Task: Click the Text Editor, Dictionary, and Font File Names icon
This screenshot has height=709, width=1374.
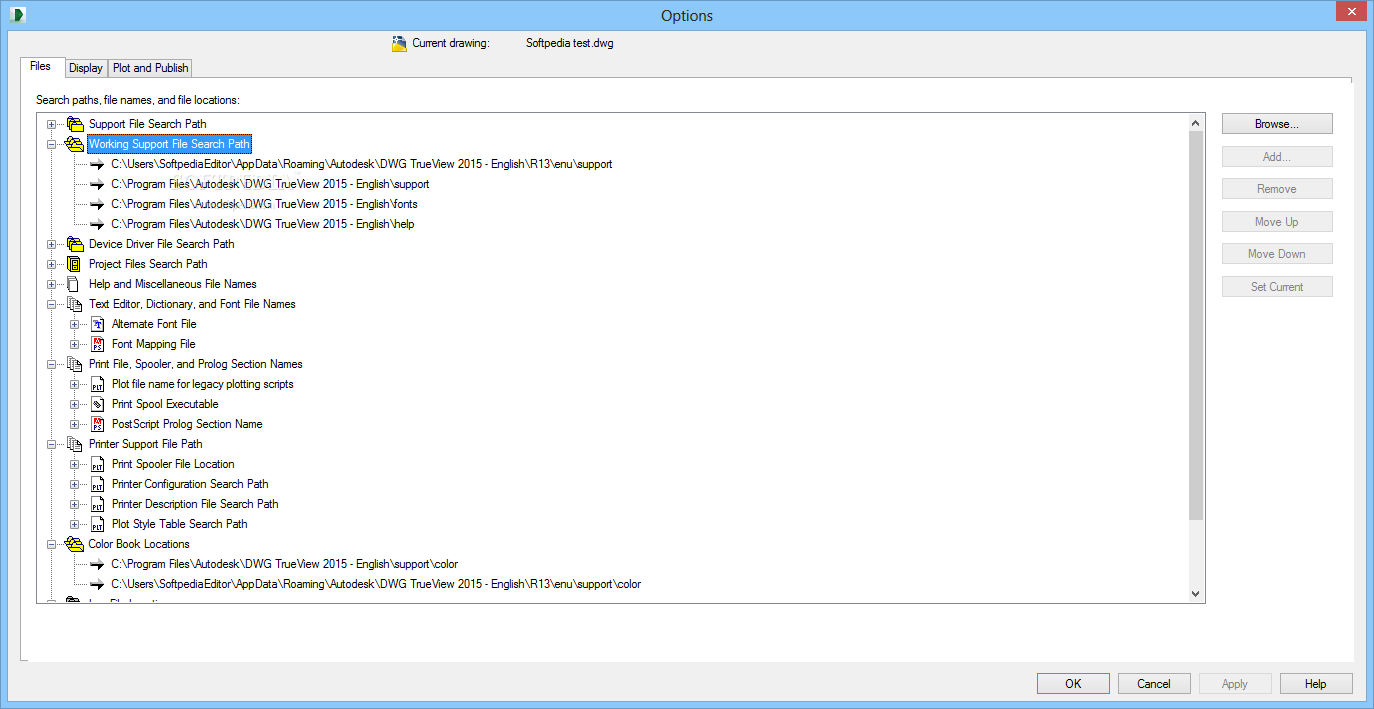Action: 74,304
